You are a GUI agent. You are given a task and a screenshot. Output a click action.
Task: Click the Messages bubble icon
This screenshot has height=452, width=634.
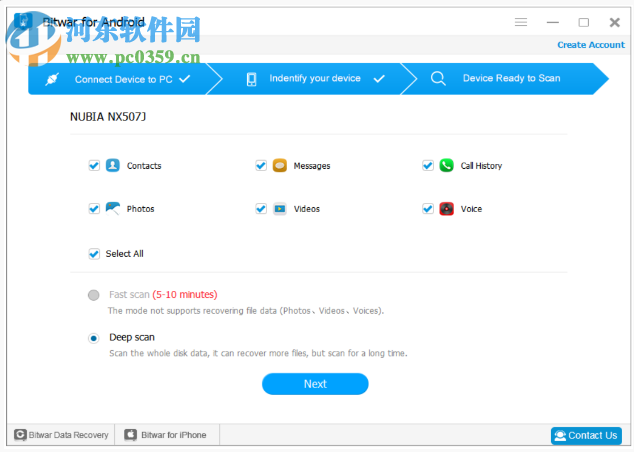[x=280, y=165]
